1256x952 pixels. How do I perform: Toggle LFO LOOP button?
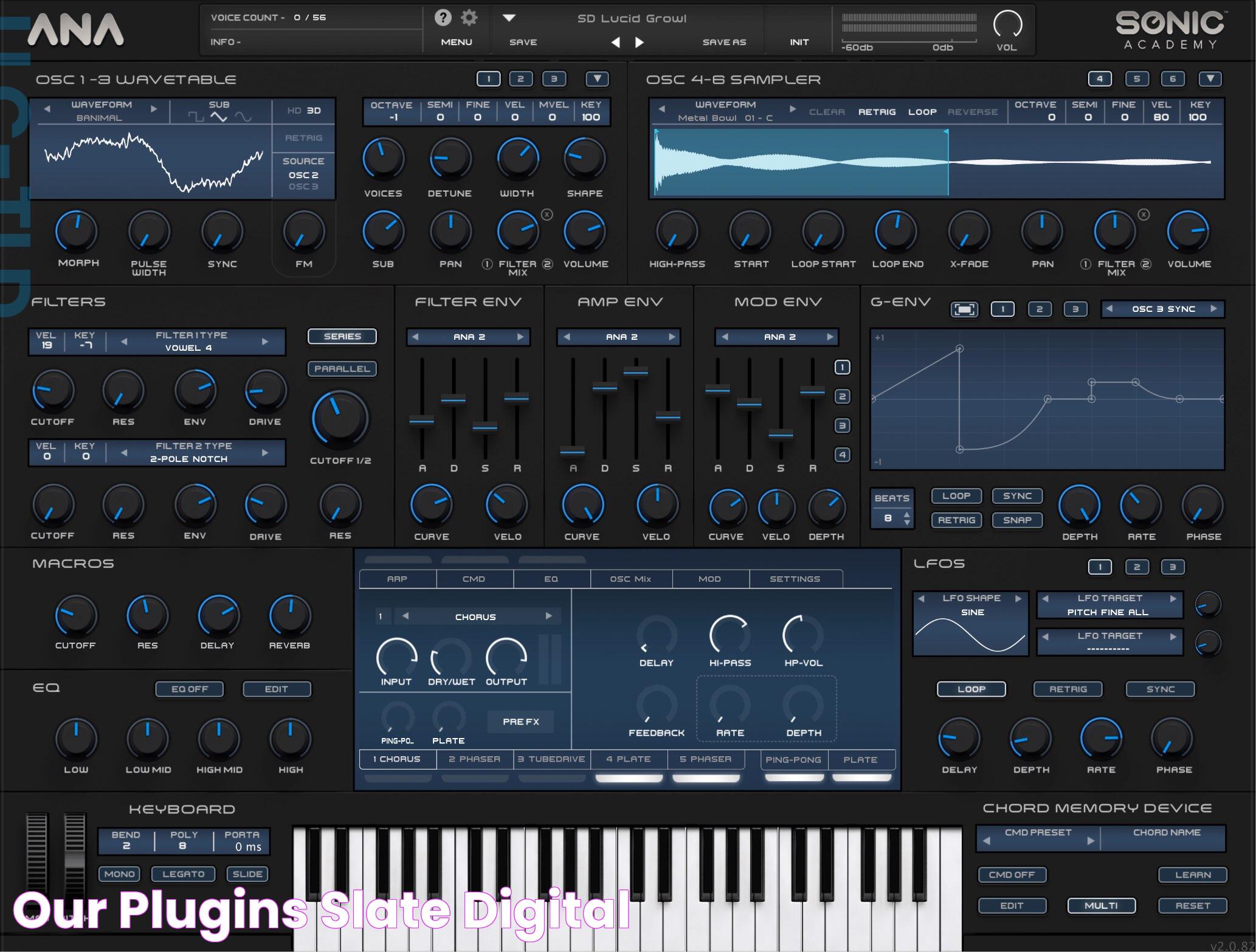click(x=971, y=689)
